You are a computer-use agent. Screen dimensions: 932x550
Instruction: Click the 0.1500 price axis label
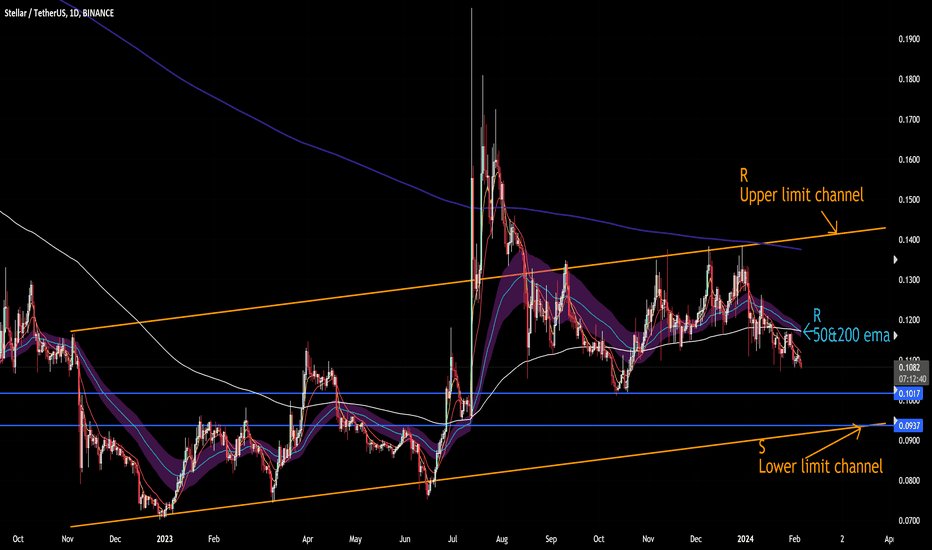pos(909,200)
